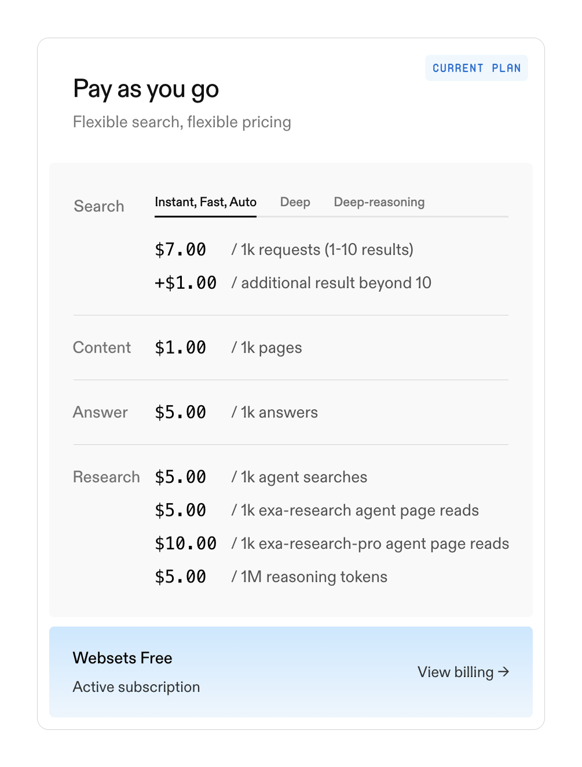Click the additional result beyond 10 text
The image size is (582, 767).
pos(331,283)
